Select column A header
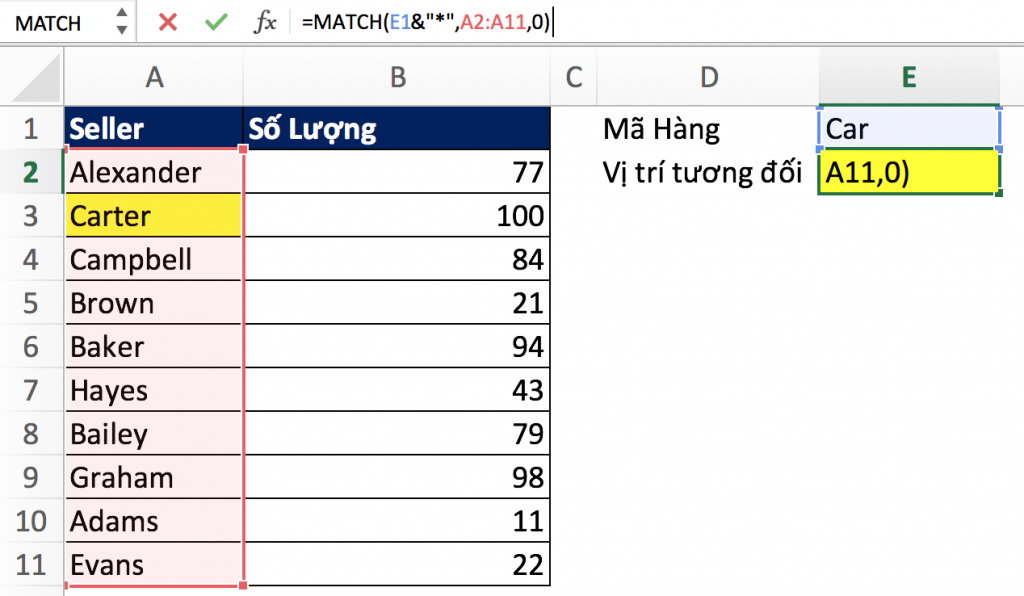This screenshot has width=1024, height=596. tap(154, 78)
